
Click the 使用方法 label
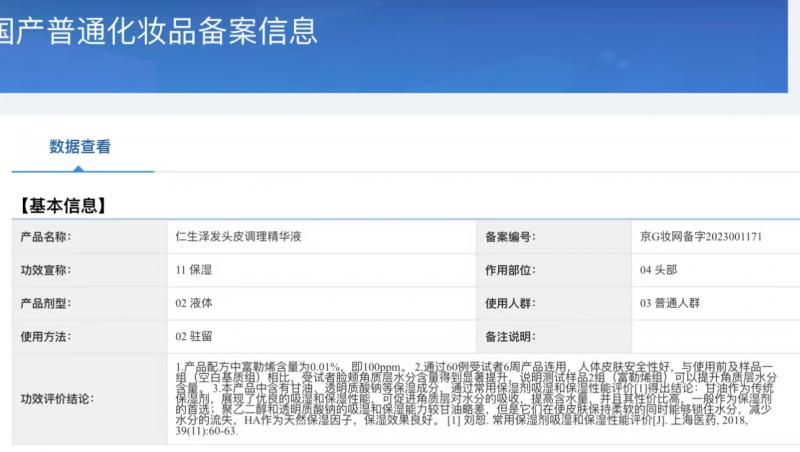(x=46, y=337)
